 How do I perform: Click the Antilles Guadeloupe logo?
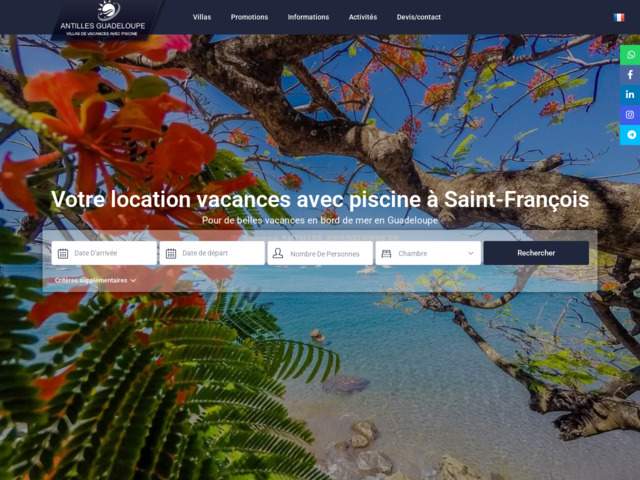[103, 19]
